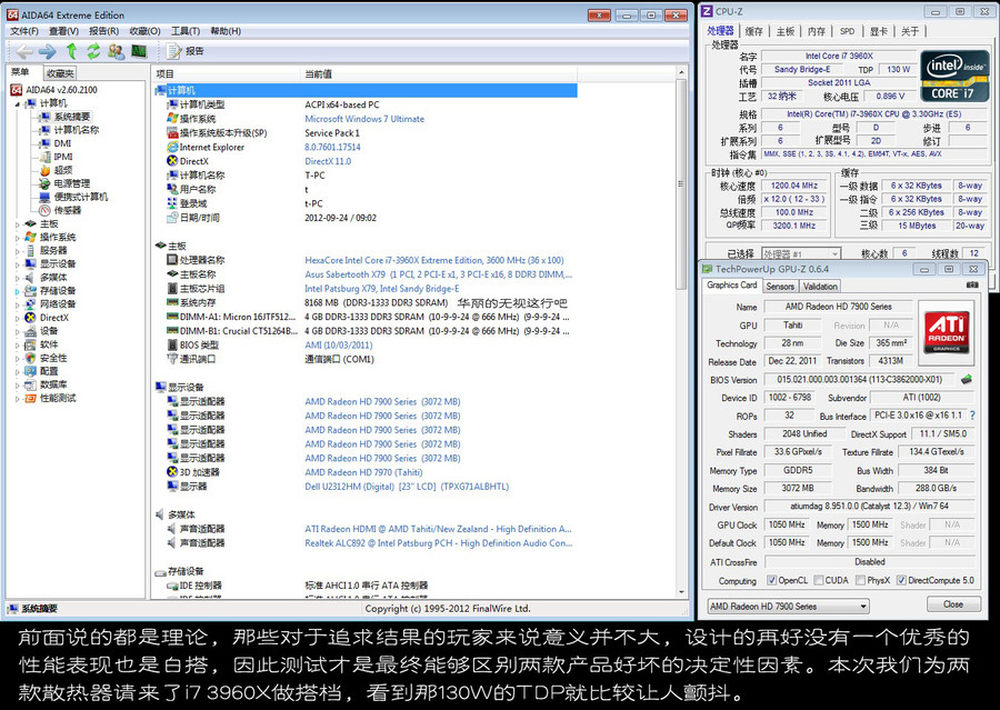
Task: Select DMI in the tree
Action: pyautogui.click(x=62, y=144)
